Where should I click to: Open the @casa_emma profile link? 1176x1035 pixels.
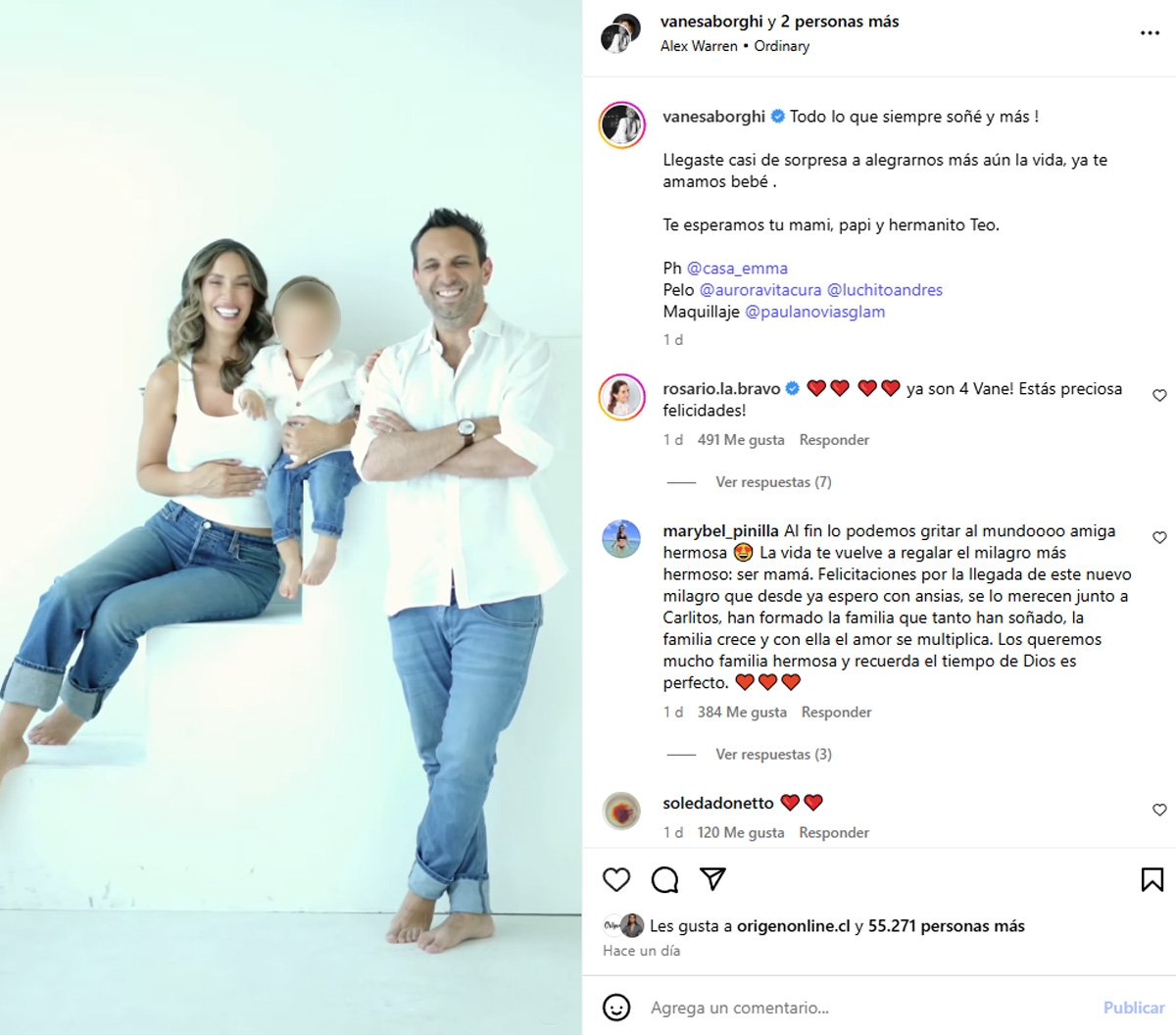pyautogui.click(x=737, y=269)
